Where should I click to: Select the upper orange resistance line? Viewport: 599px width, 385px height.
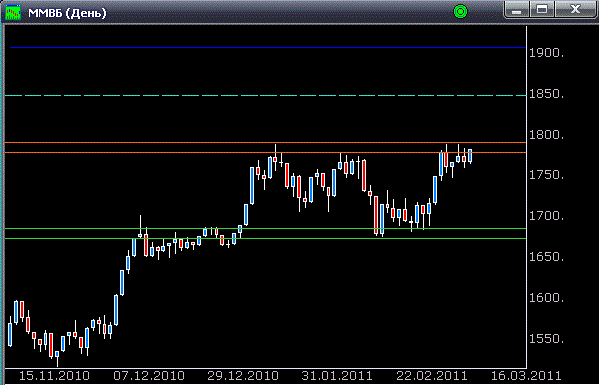point(266,142)
